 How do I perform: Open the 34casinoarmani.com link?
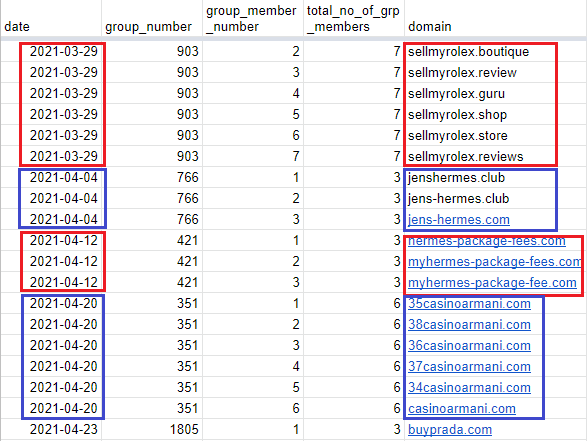point(469,387)
